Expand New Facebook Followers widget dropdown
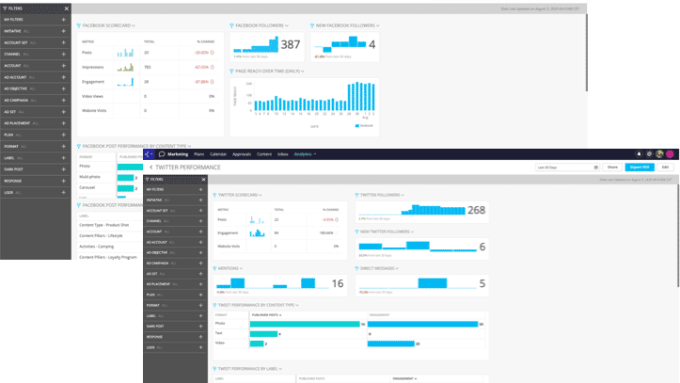 tap(378, 26)
